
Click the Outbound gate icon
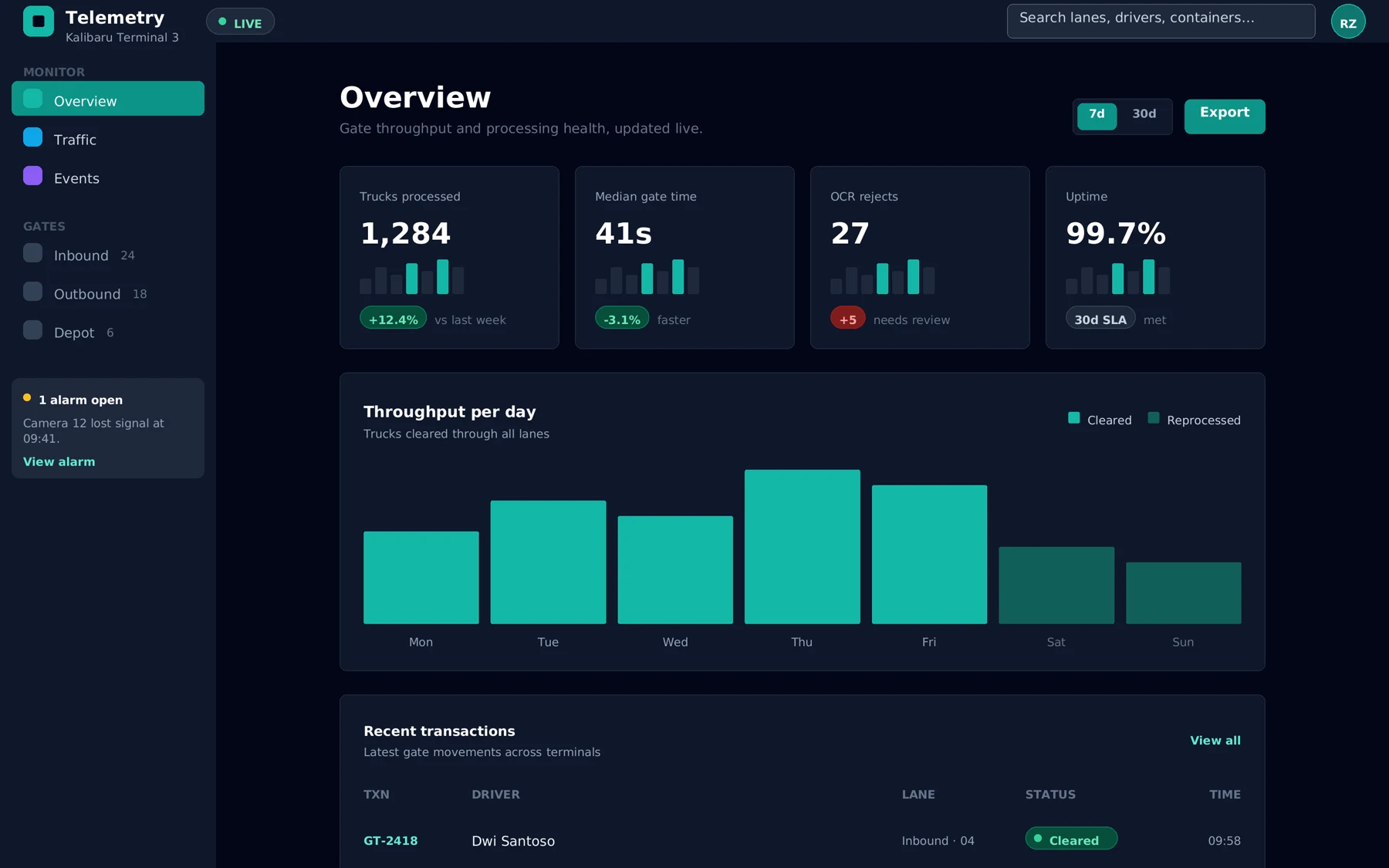pos(32,292)
